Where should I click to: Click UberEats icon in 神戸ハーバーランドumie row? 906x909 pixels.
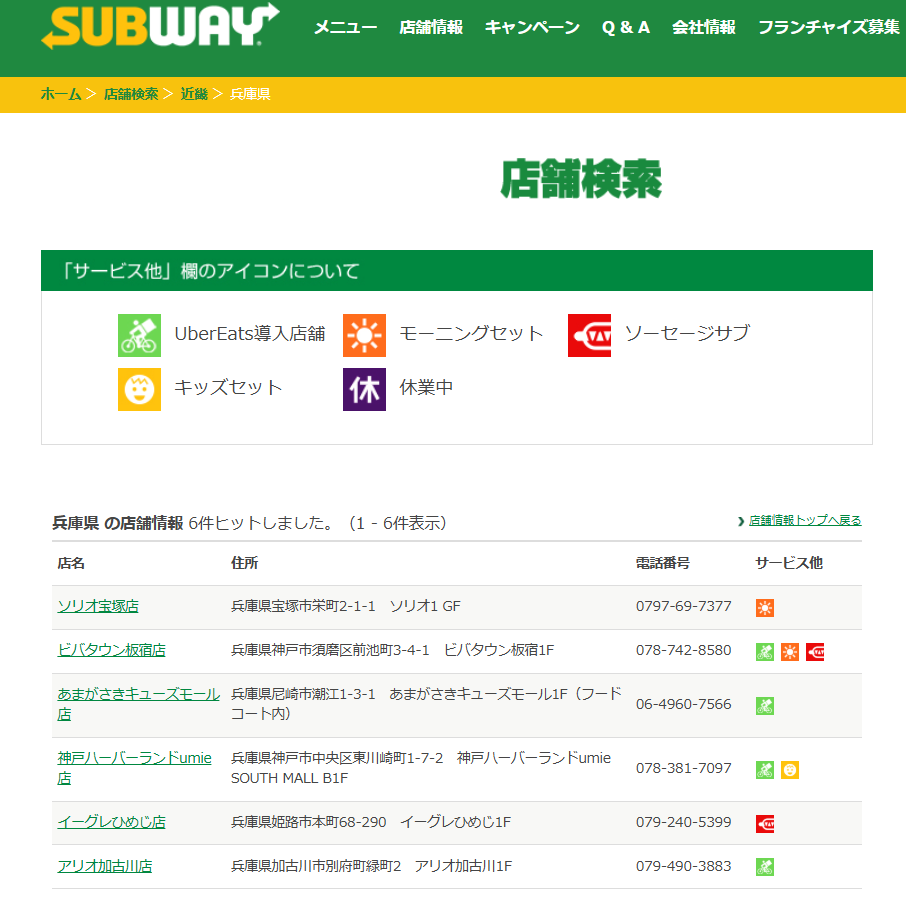765,770
